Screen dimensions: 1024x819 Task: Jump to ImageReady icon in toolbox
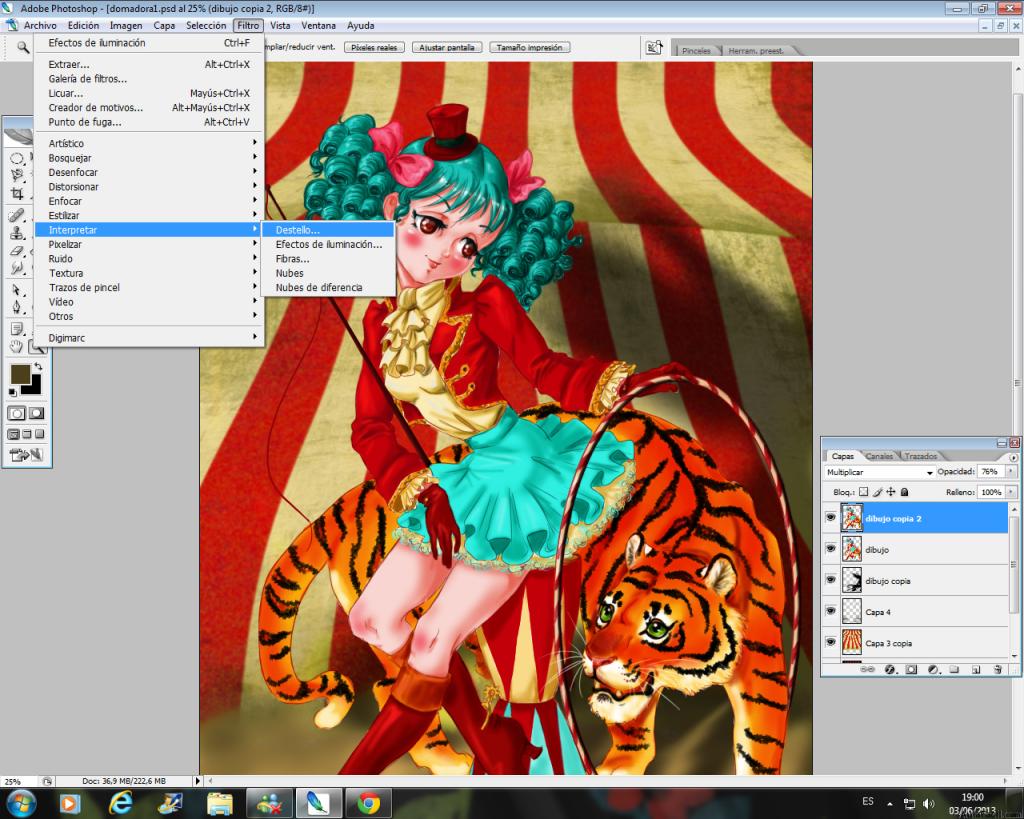(26, 455)
